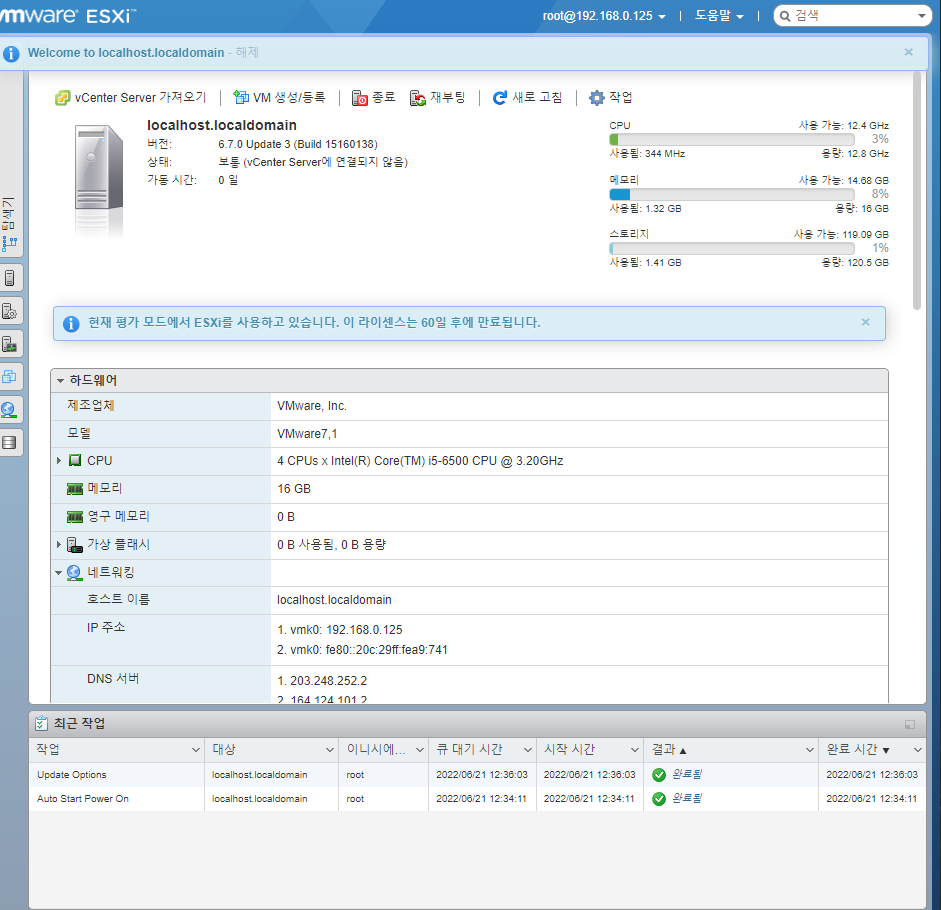Screen dimensions: 941x910
Task: Click the main panel vertical scrollbar
Action: (x=916, y=191)
